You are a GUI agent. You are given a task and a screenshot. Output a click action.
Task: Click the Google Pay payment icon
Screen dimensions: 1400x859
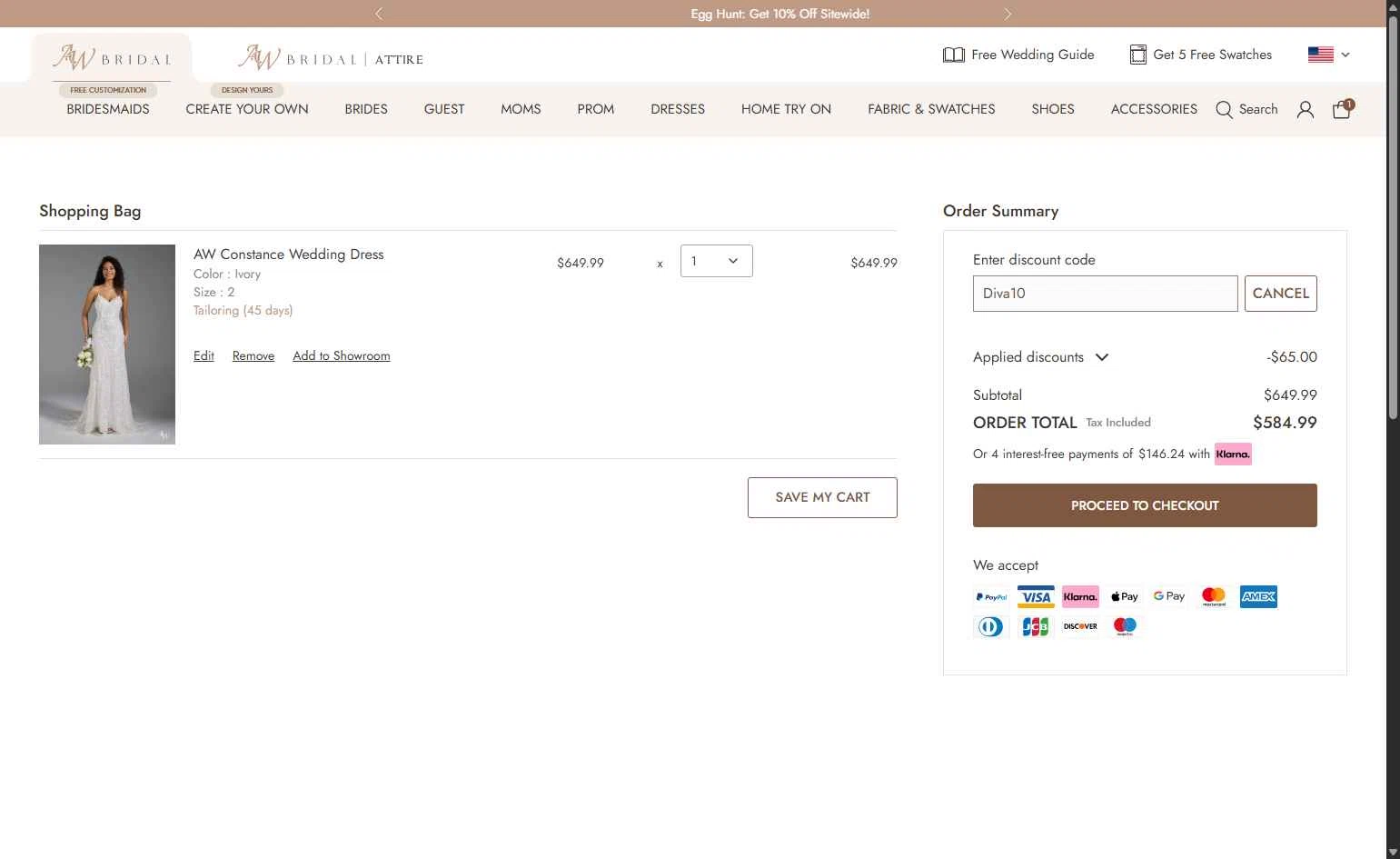tap(1169, 597)
